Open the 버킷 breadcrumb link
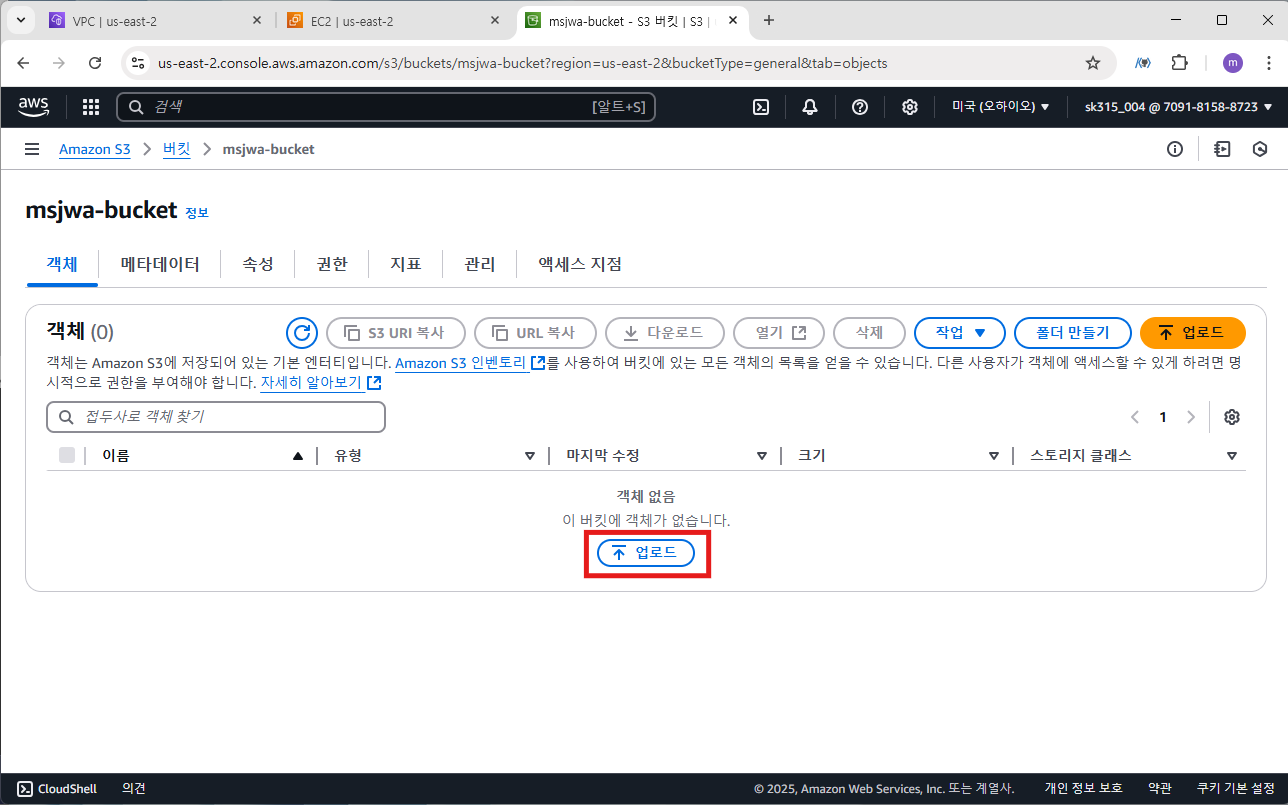 [177, 149]
